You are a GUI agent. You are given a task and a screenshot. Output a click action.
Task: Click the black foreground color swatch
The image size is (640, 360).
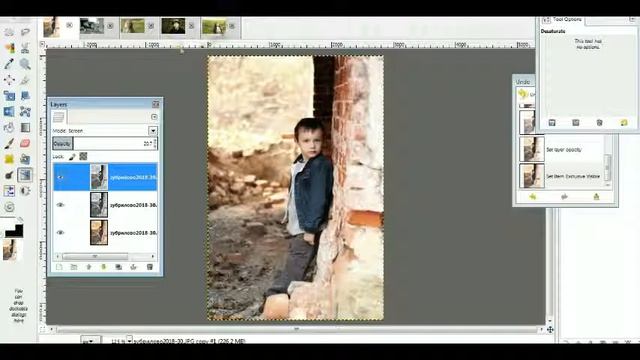point(14,231)
